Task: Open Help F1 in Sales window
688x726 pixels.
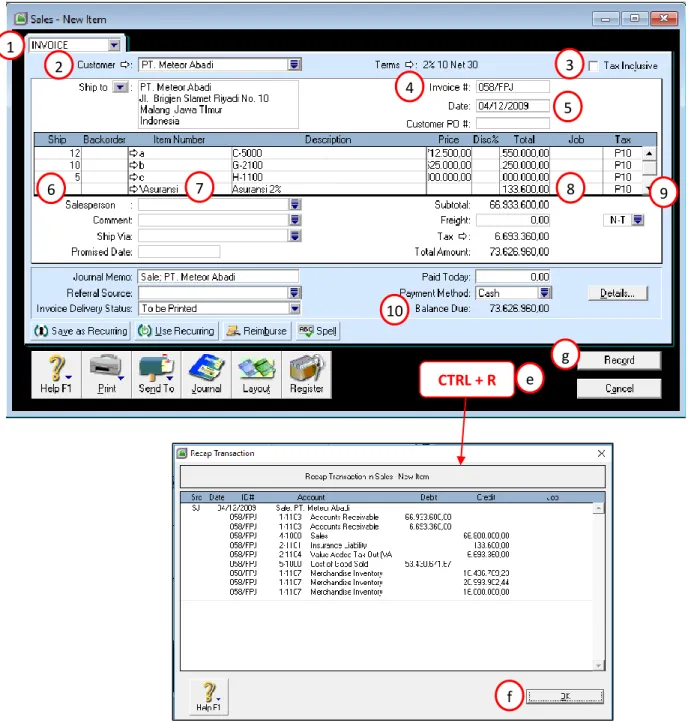Action: [x=56, y=374]
